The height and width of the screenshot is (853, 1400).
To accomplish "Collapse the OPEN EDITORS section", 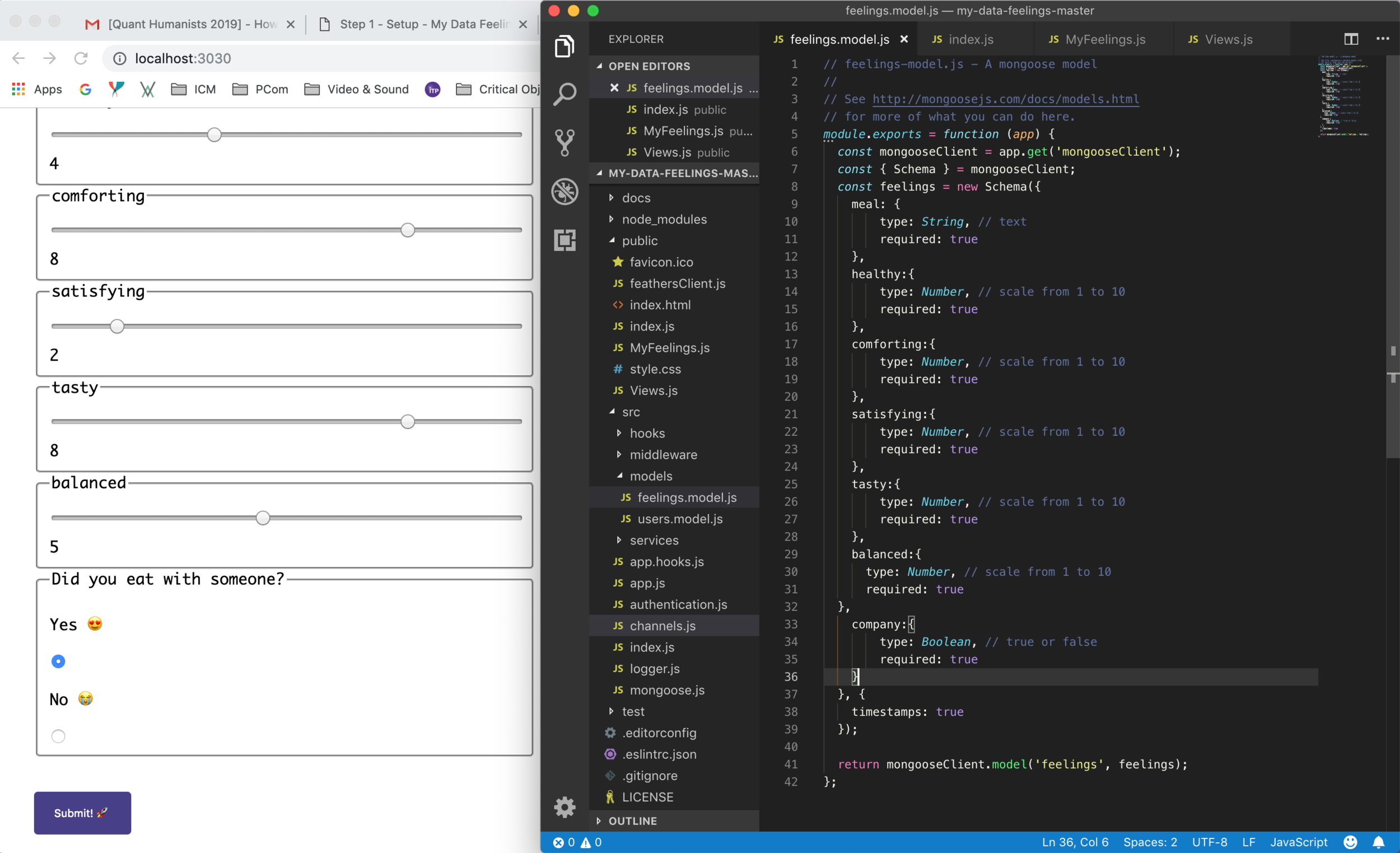I will pos(648,66).
